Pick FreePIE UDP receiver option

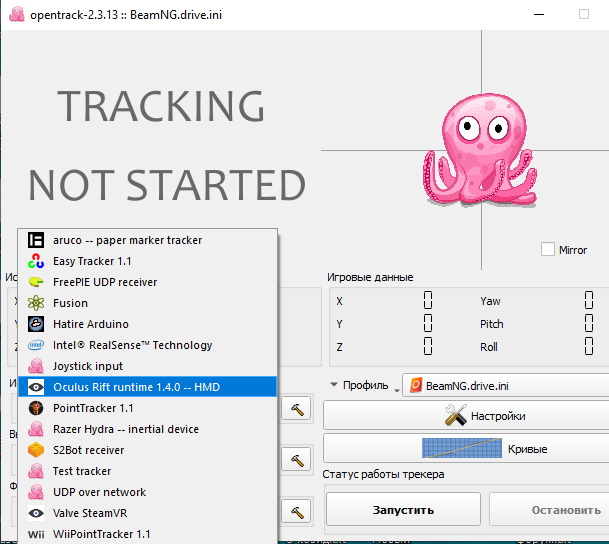pyautogui.click(x=148, y=282)
